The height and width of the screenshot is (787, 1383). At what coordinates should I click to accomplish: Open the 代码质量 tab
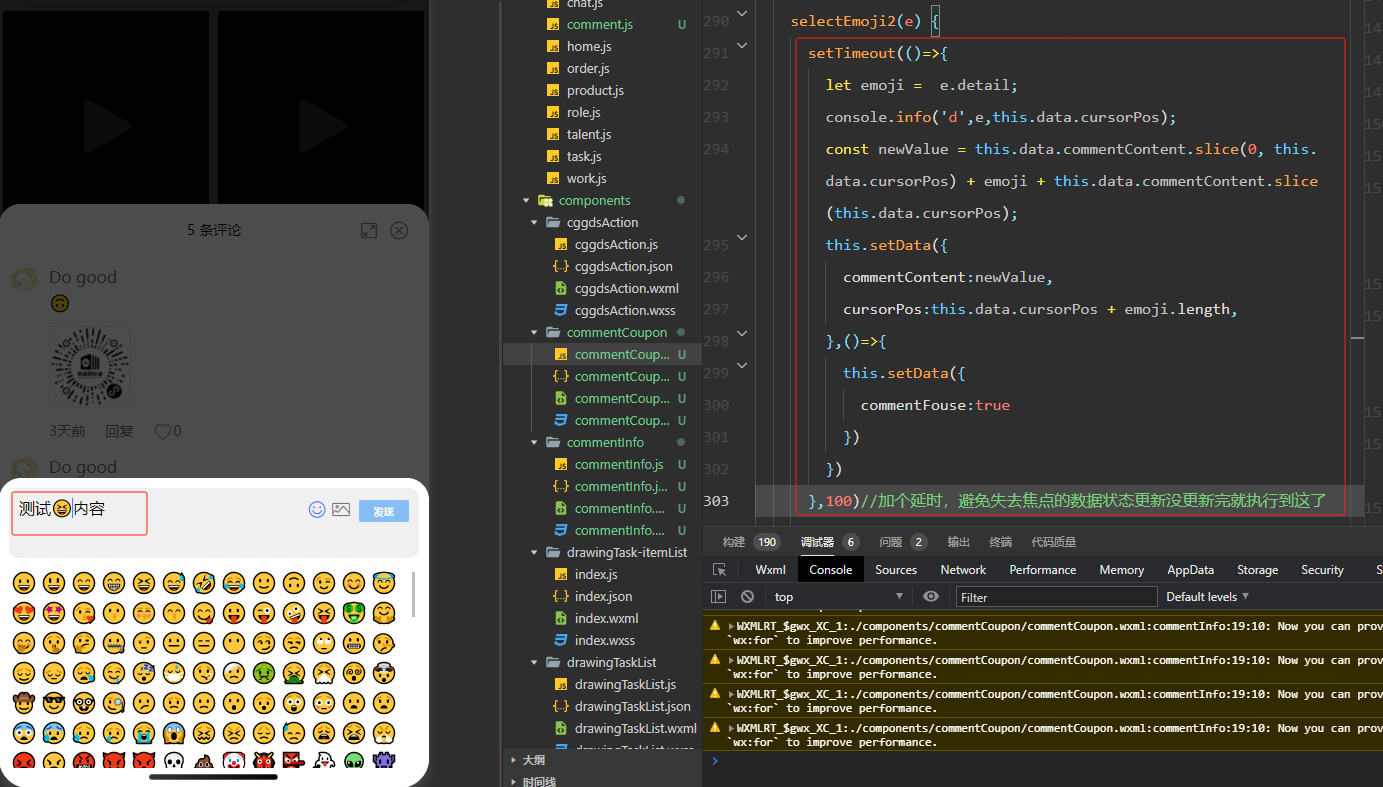(x=1054, y=542)
